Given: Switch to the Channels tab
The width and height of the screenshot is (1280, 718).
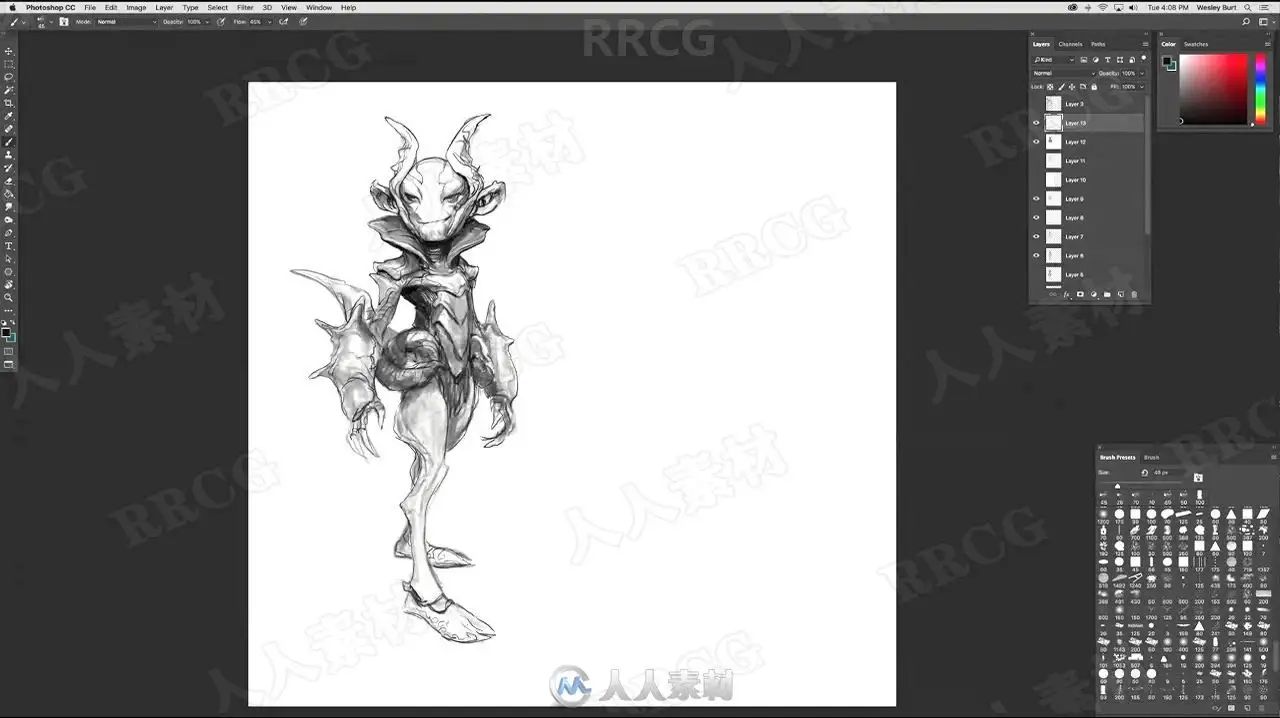Looking at the screenshot, I should [1070, 44].
